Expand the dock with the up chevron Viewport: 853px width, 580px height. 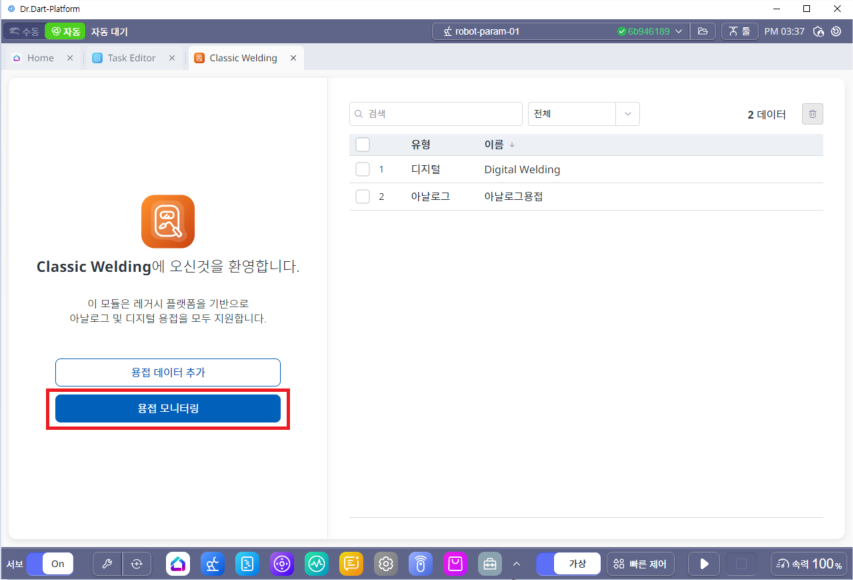click(x=517, y=564)
